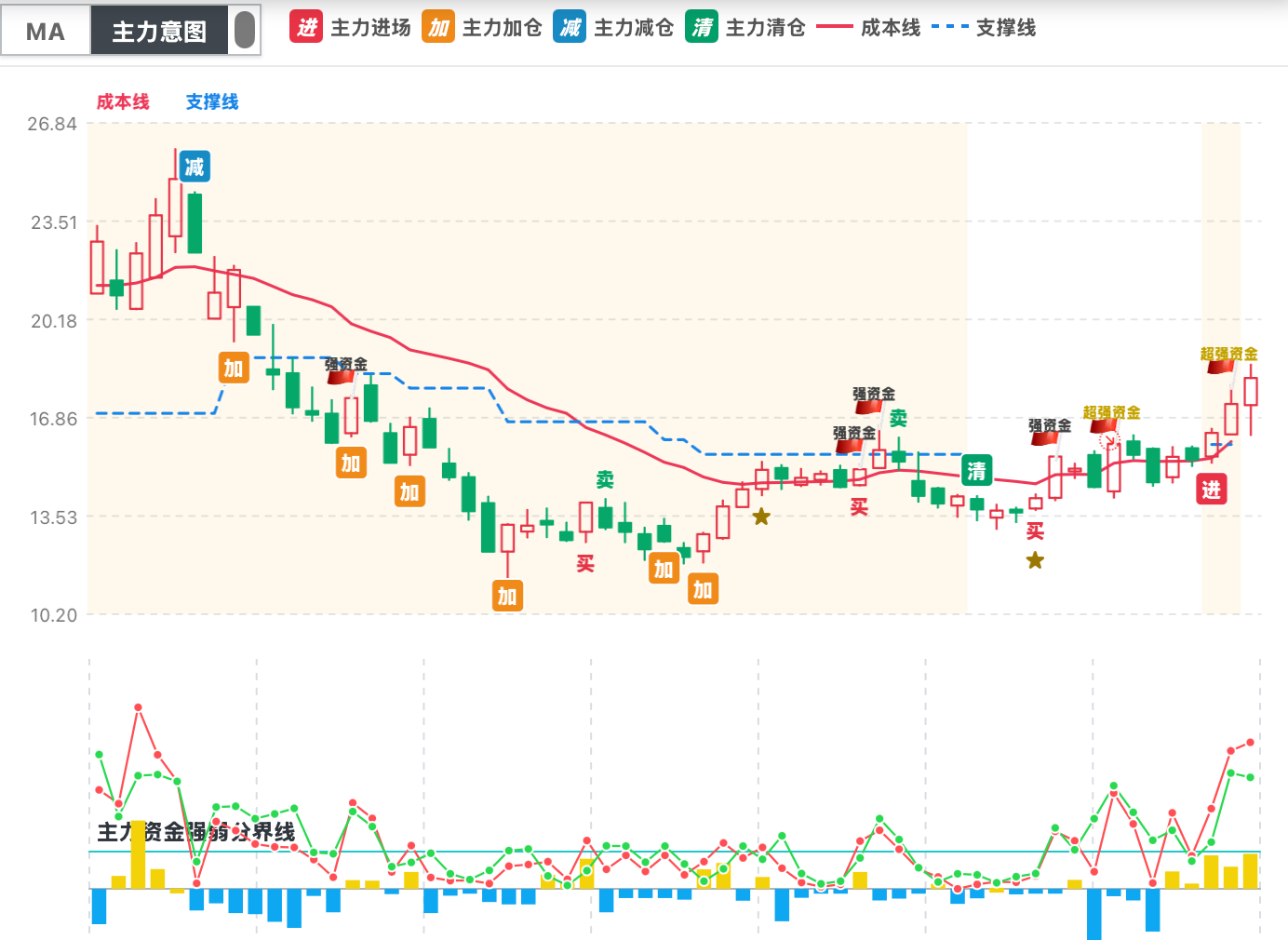Click the 加 marker under the lowest candle
1288x940 pixels.
point(507,596)
